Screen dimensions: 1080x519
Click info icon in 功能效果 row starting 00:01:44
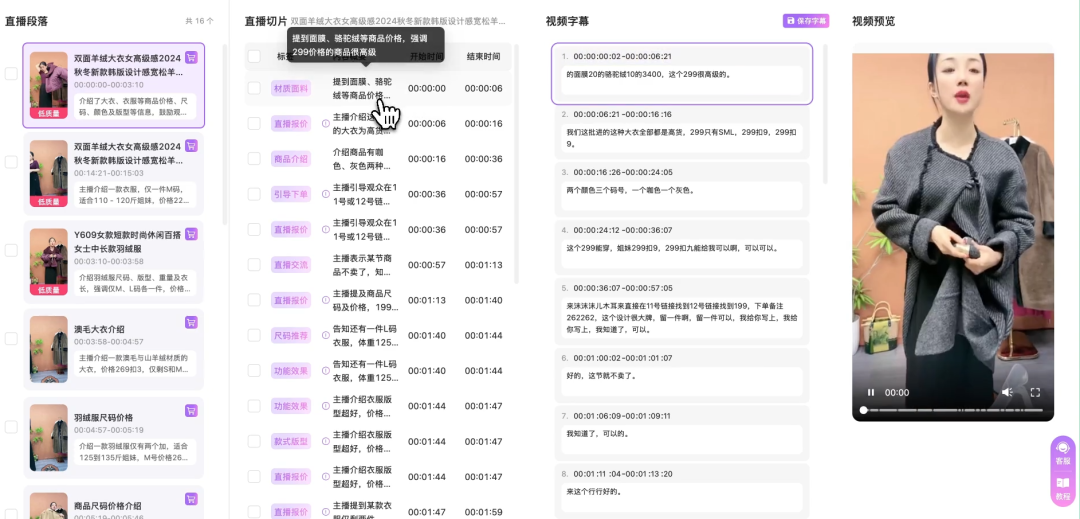pyautogui.click(x=326, y=406)
